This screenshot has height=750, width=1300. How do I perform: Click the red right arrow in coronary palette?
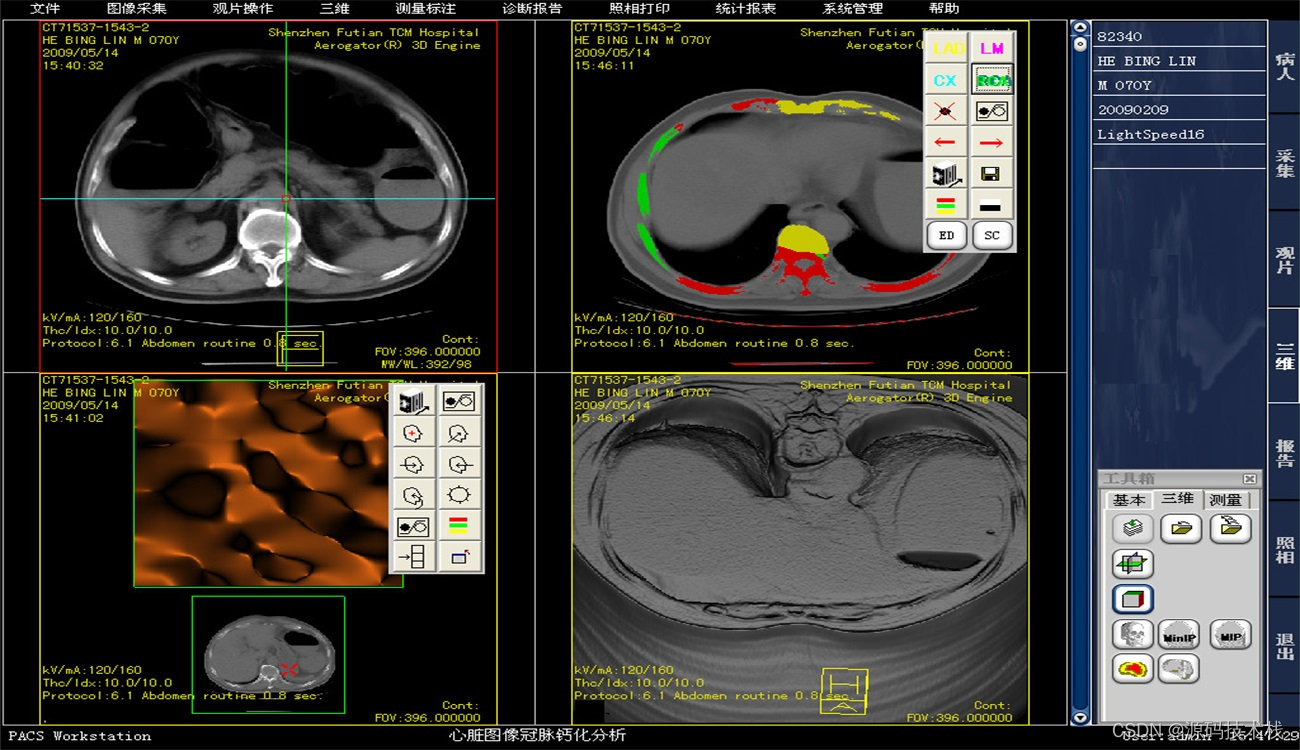tap(992, 143)
